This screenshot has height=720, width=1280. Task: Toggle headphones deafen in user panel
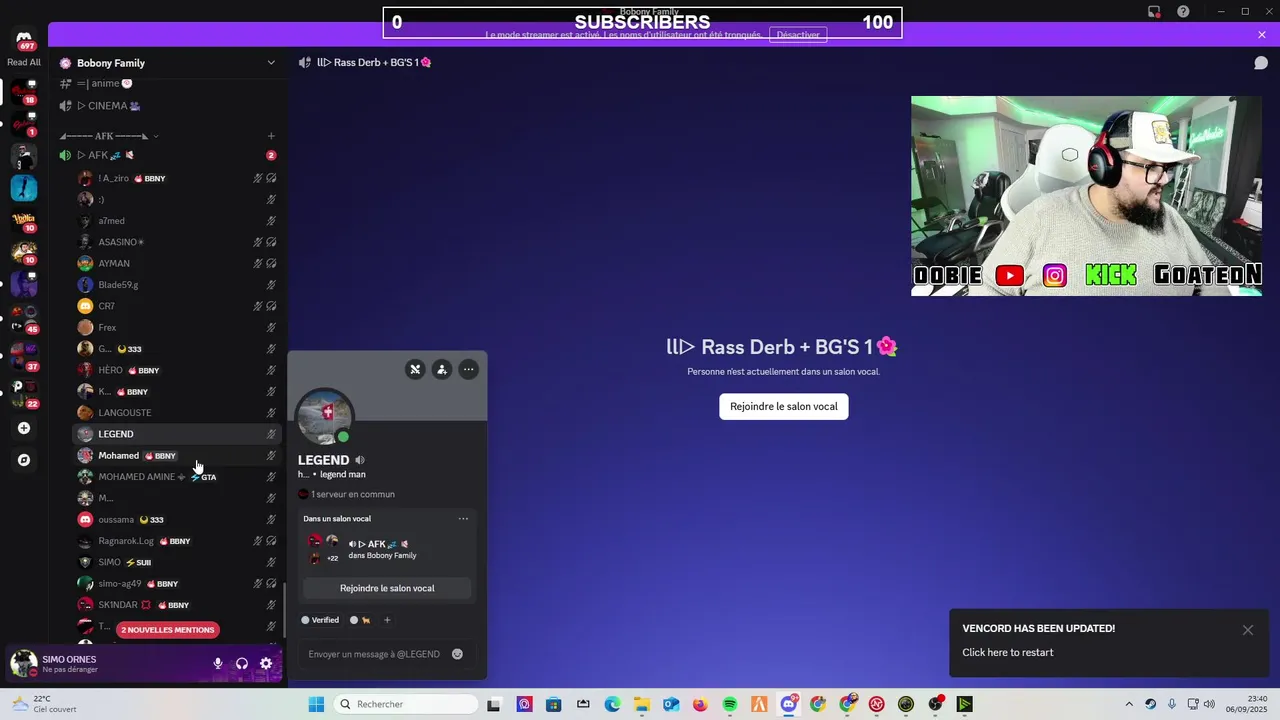point(242,664)
